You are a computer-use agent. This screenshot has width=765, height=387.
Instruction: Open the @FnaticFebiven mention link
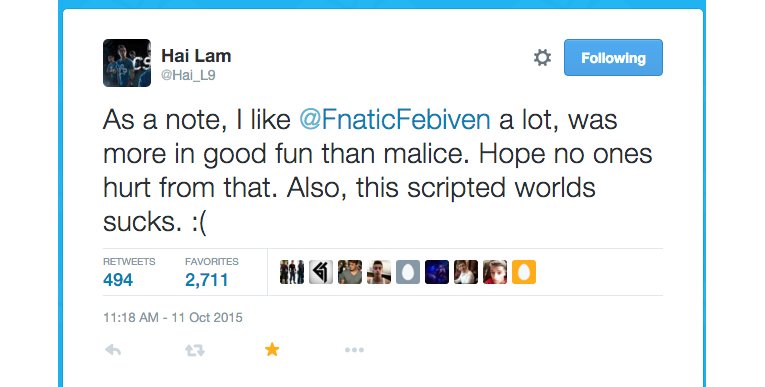(x=395, y=120)
